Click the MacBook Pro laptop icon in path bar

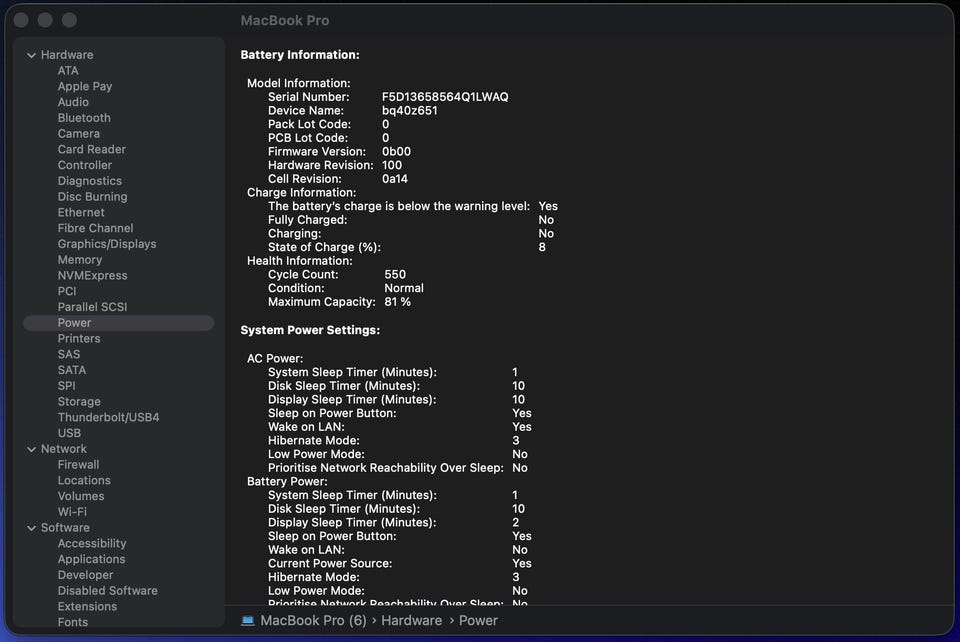pos(247,621)
